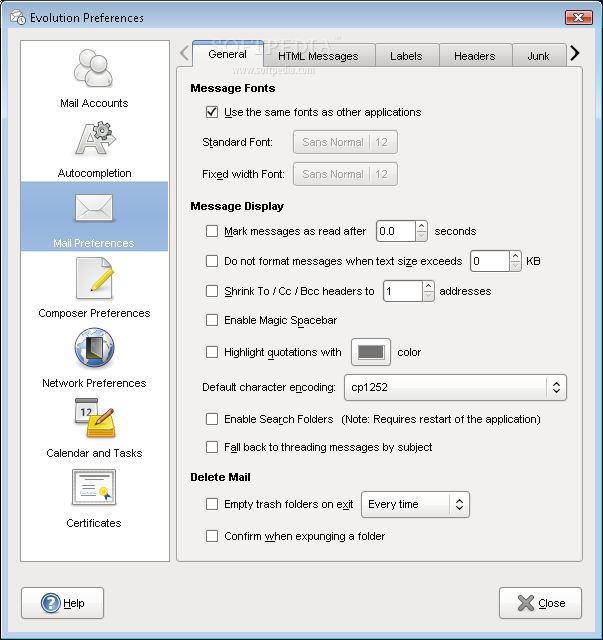Screen dimensions: 603x640
Task: Click the Close button at bottom
Action: [540, 603]
